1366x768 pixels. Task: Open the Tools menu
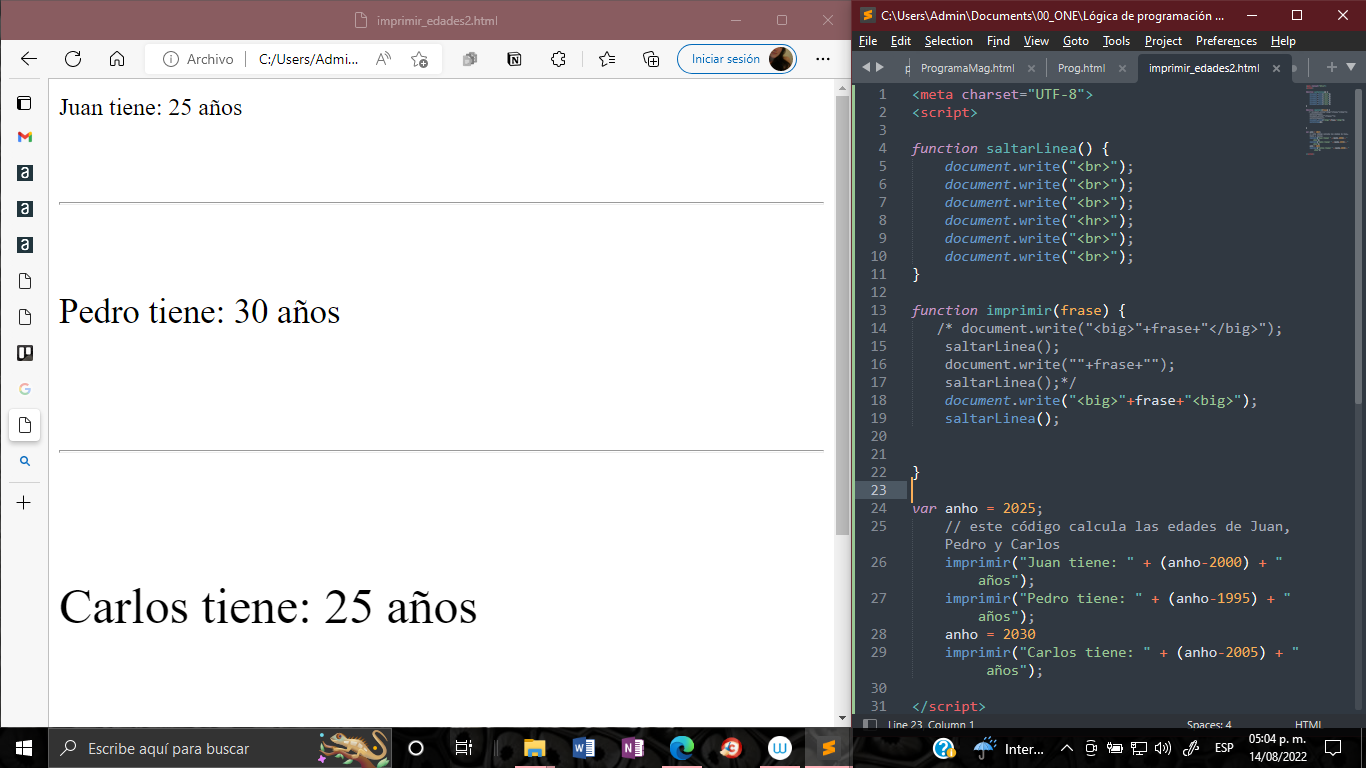[1116, 41]
